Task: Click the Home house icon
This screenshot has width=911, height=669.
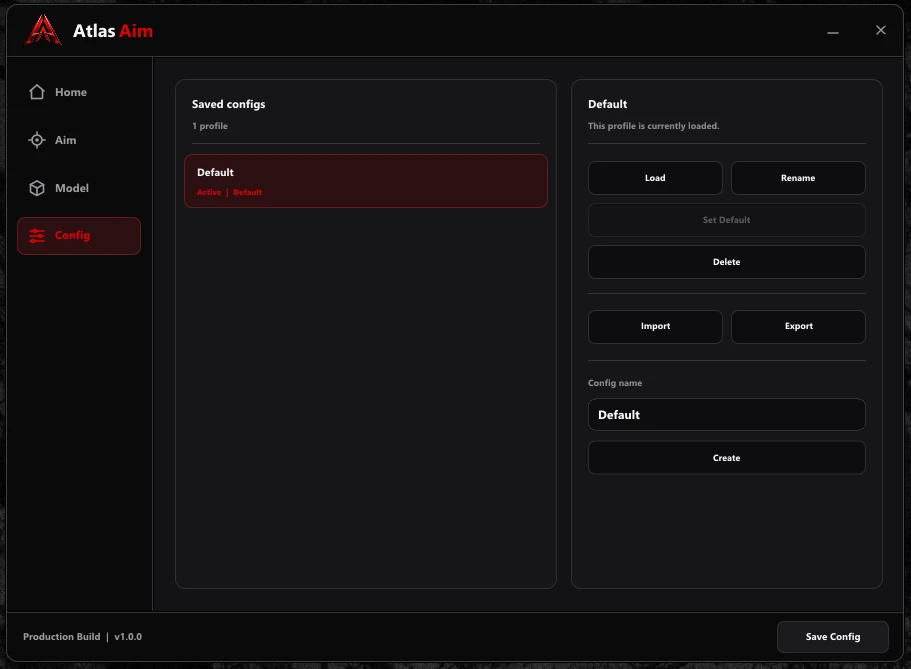Action: coord(37,92)
